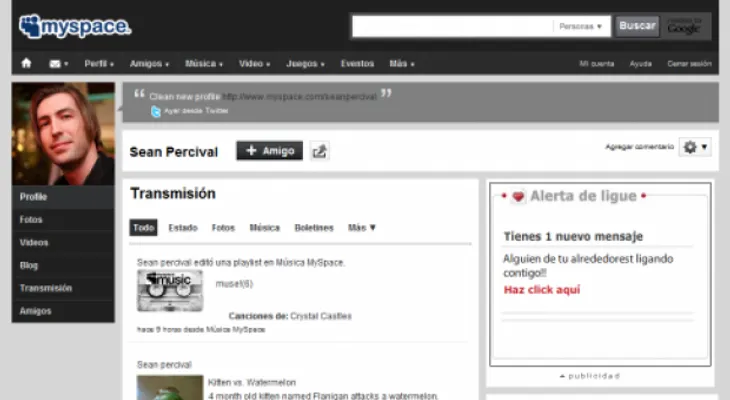This screenshot has height=400, width=730.
Task: Click in the search input field
Action: [x=453, y=27]
